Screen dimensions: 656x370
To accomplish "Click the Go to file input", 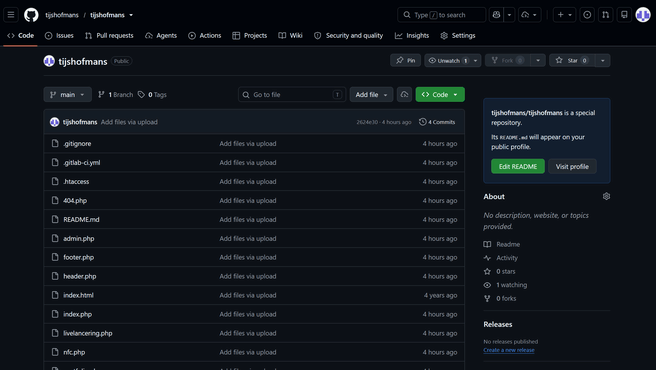I will 292,95.
